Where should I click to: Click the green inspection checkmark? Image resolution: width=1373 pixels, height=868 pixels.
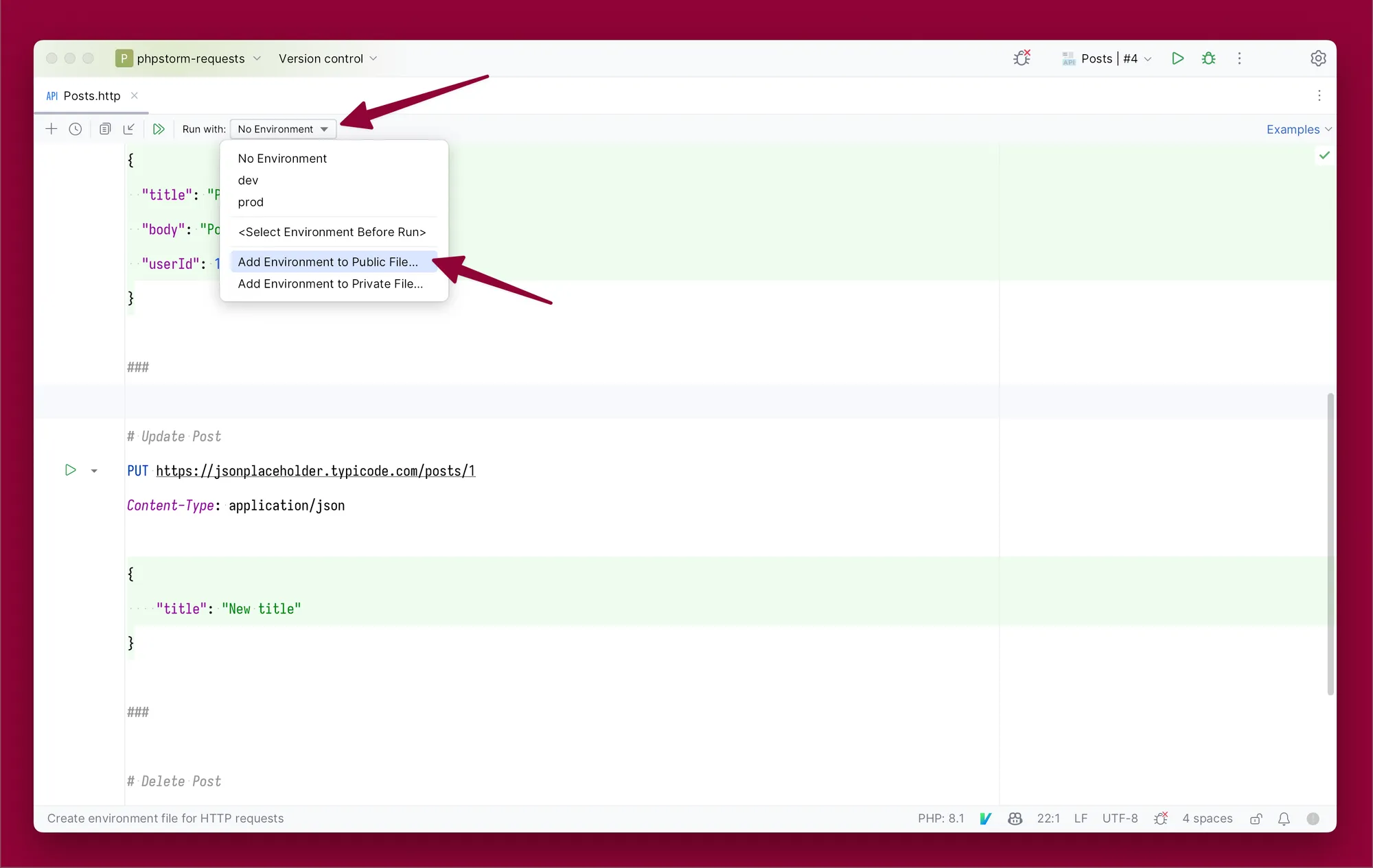[1324, 155]
